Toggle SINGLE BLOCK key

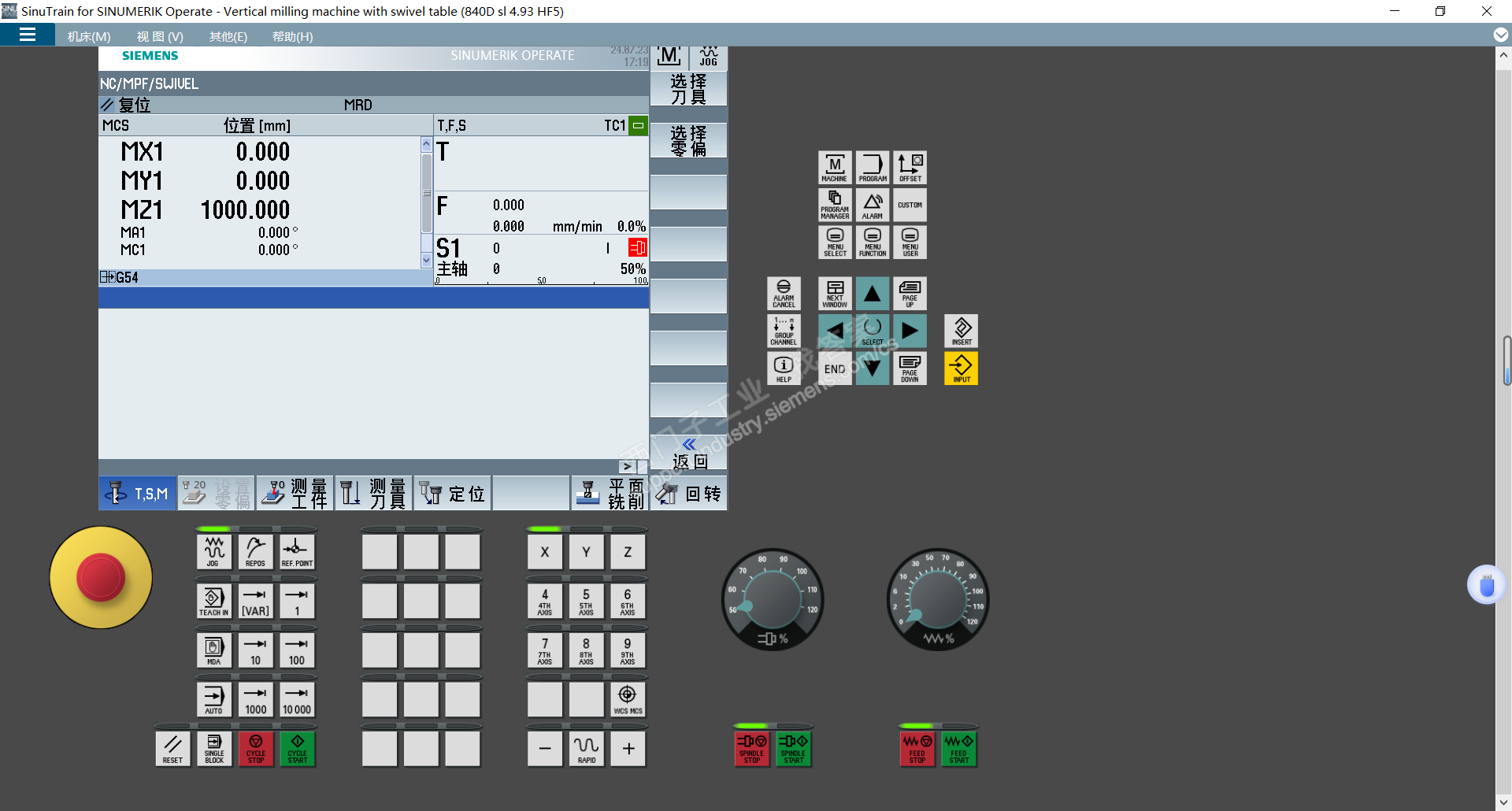(x=214, y=749)
